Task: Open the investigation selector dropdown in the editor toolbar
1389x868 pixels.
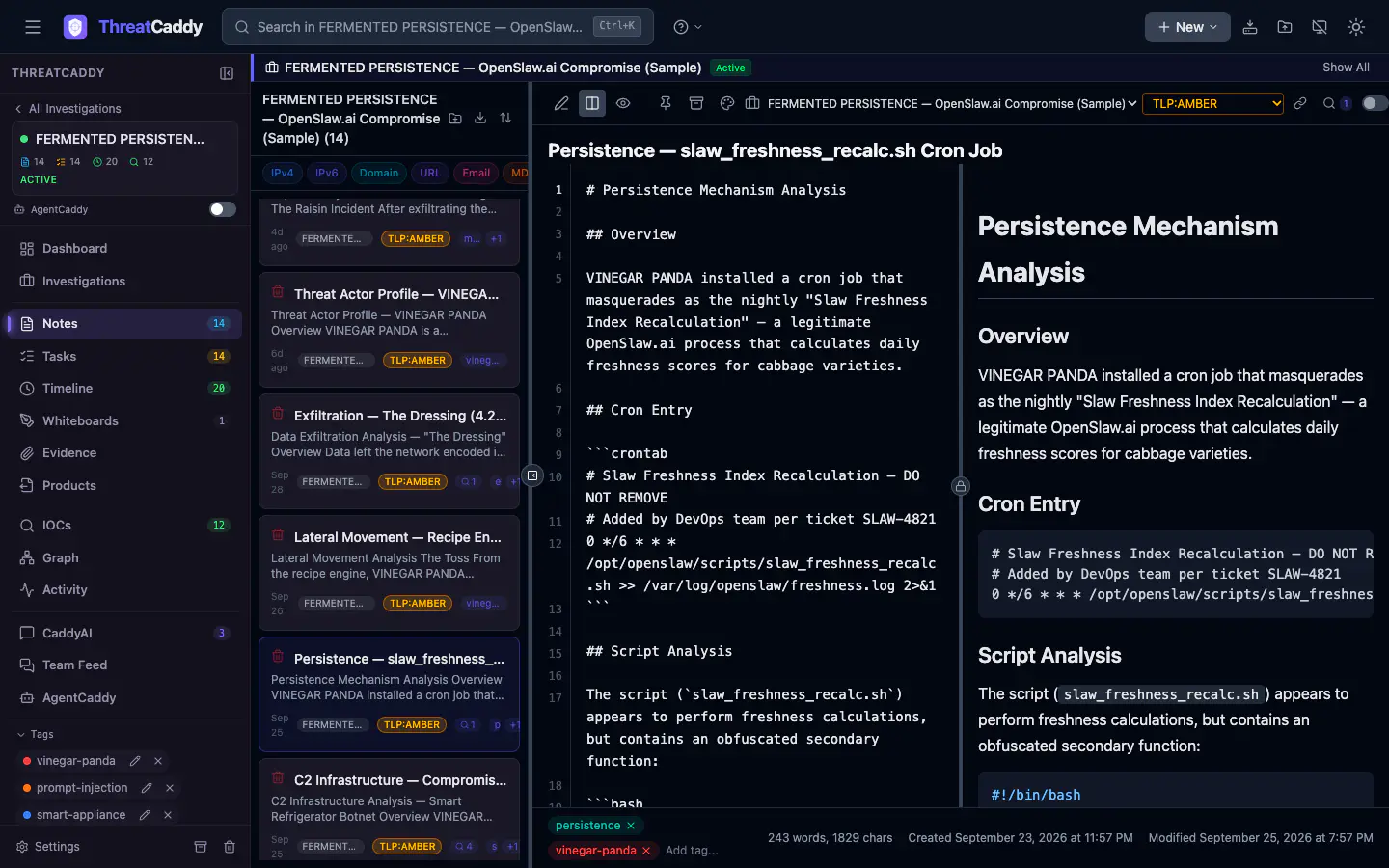Action: [x=941, y=103]
